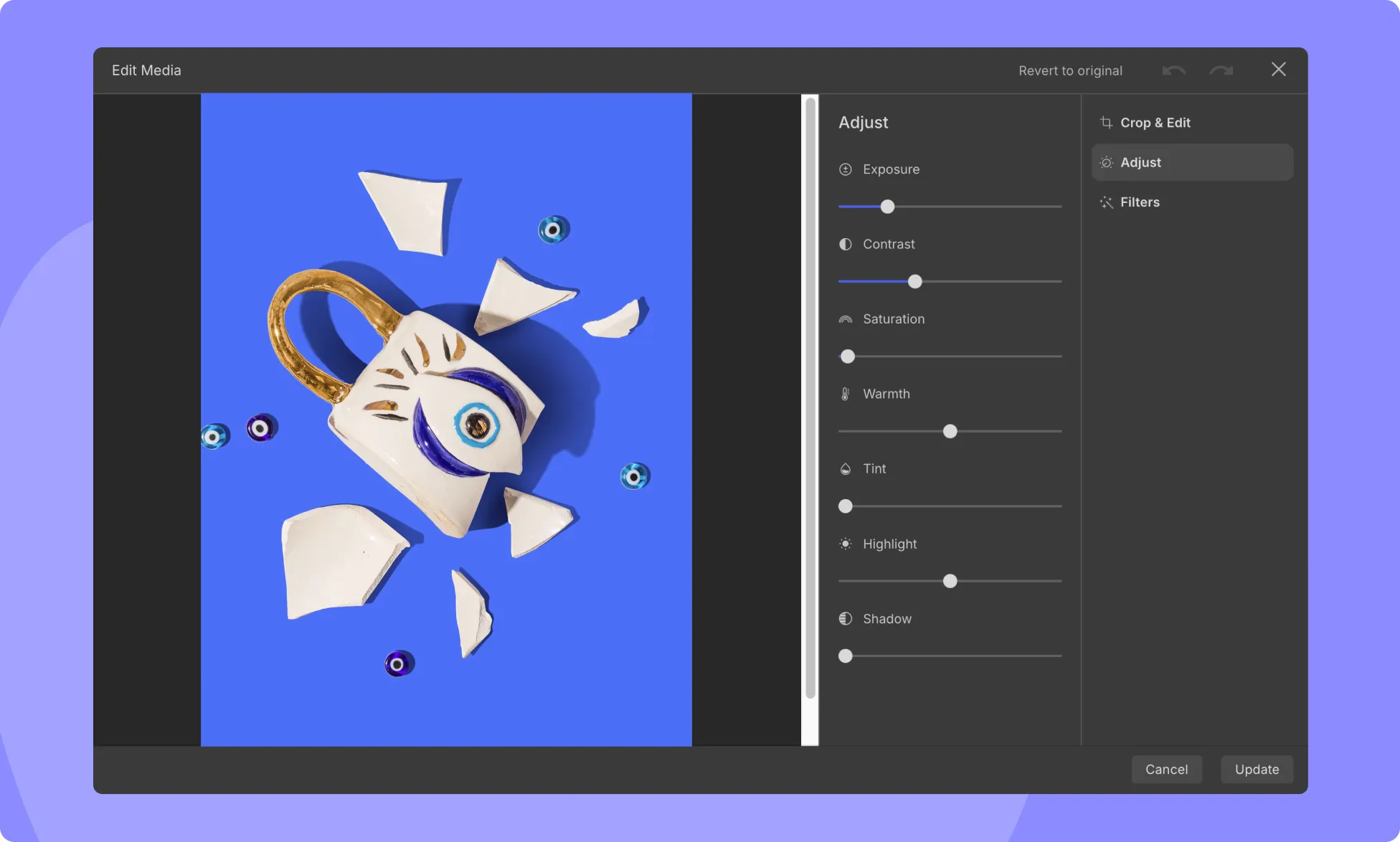Click the Warmth thermometer icon
The image size is (1400, 842).
[846, 394]
